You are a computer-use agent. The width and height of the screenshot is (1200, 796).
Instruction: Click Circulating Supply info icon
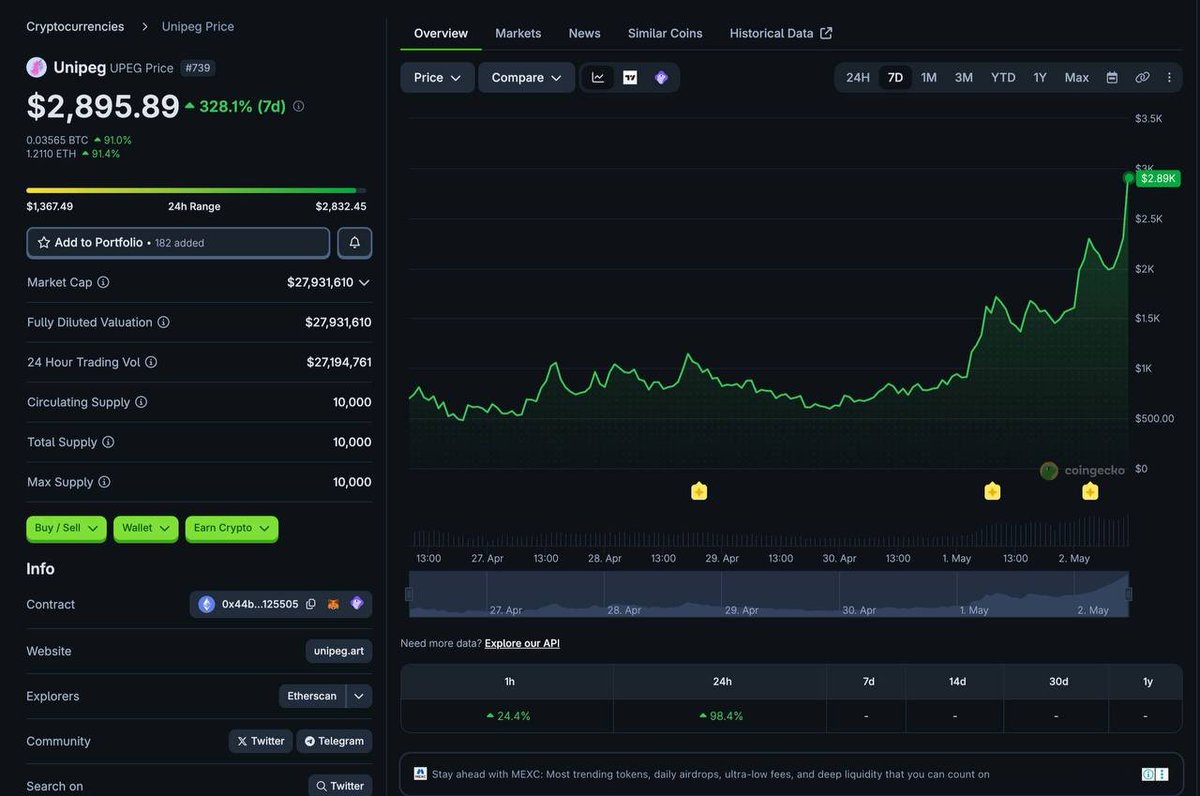pos(141,403)
